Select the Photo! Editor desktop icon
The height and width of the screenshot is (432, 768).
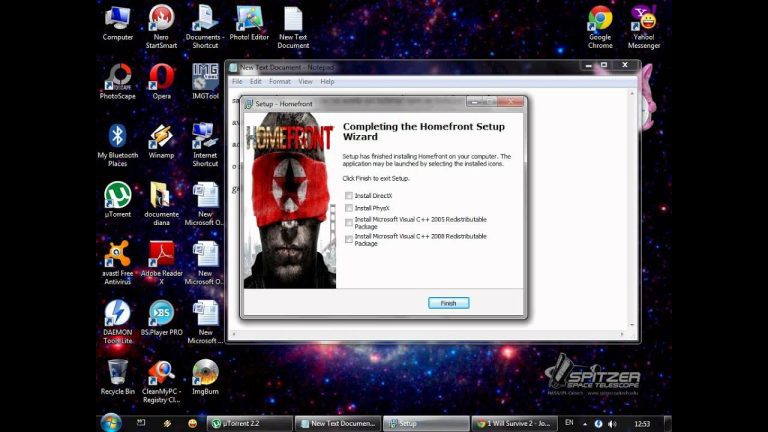click(249, 23)
